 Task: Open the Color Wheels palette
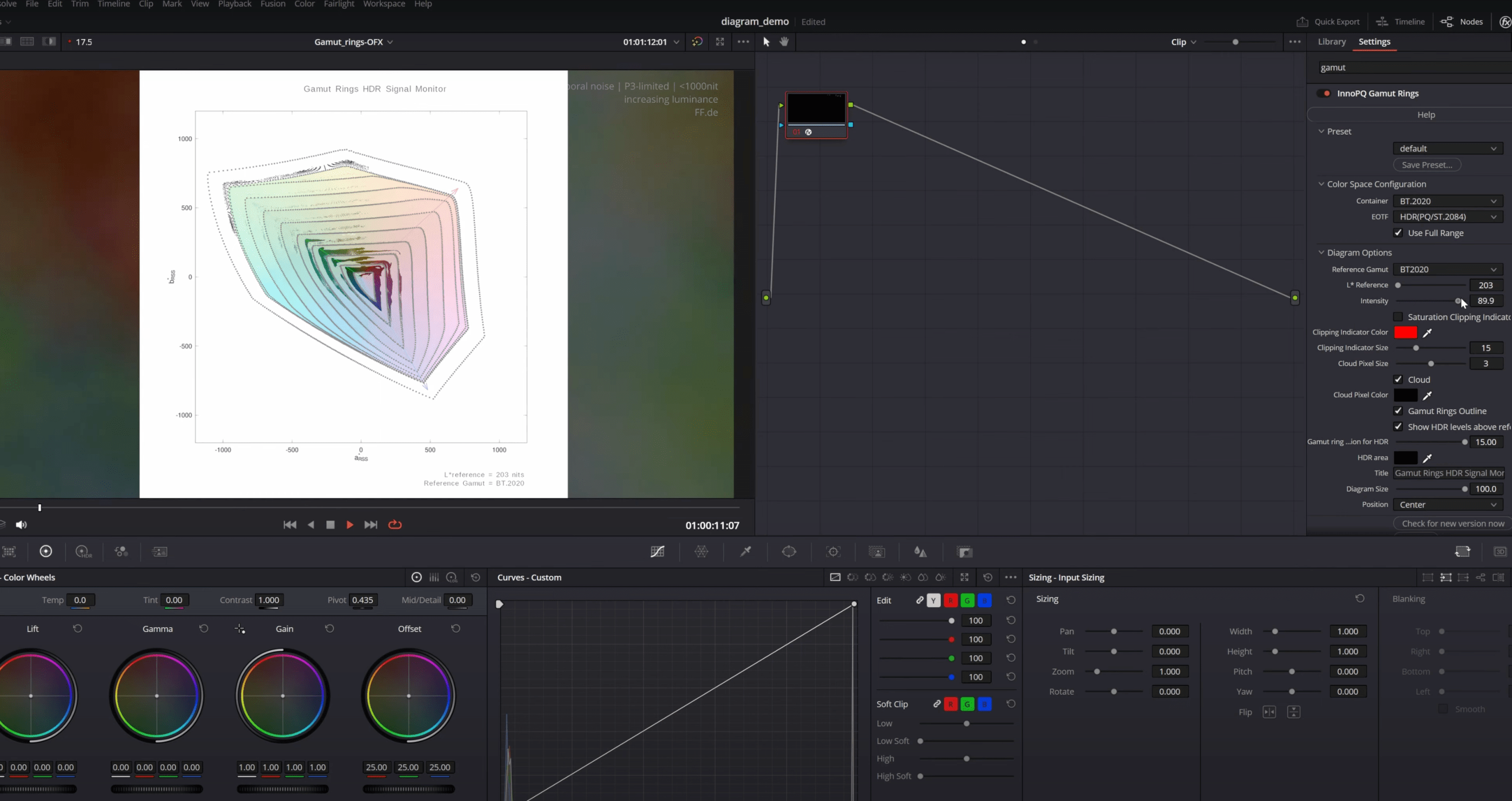coord(46,551)
